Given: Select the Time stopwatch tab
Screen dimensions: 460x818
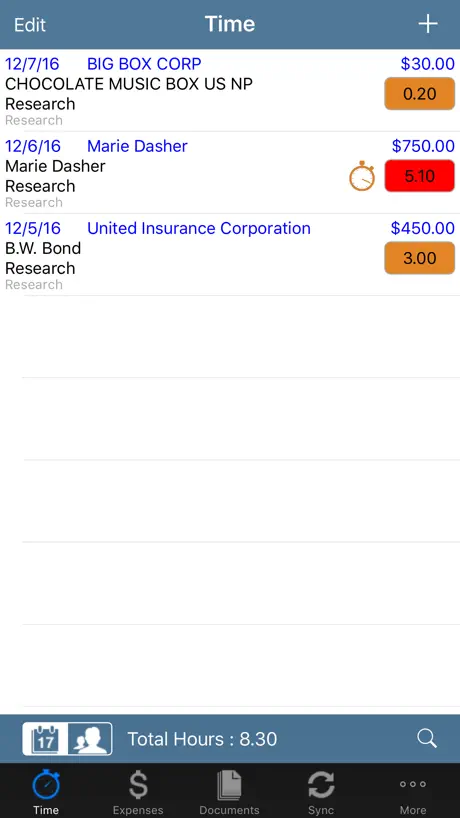Looking at the screenshot, I should (46, 792).
